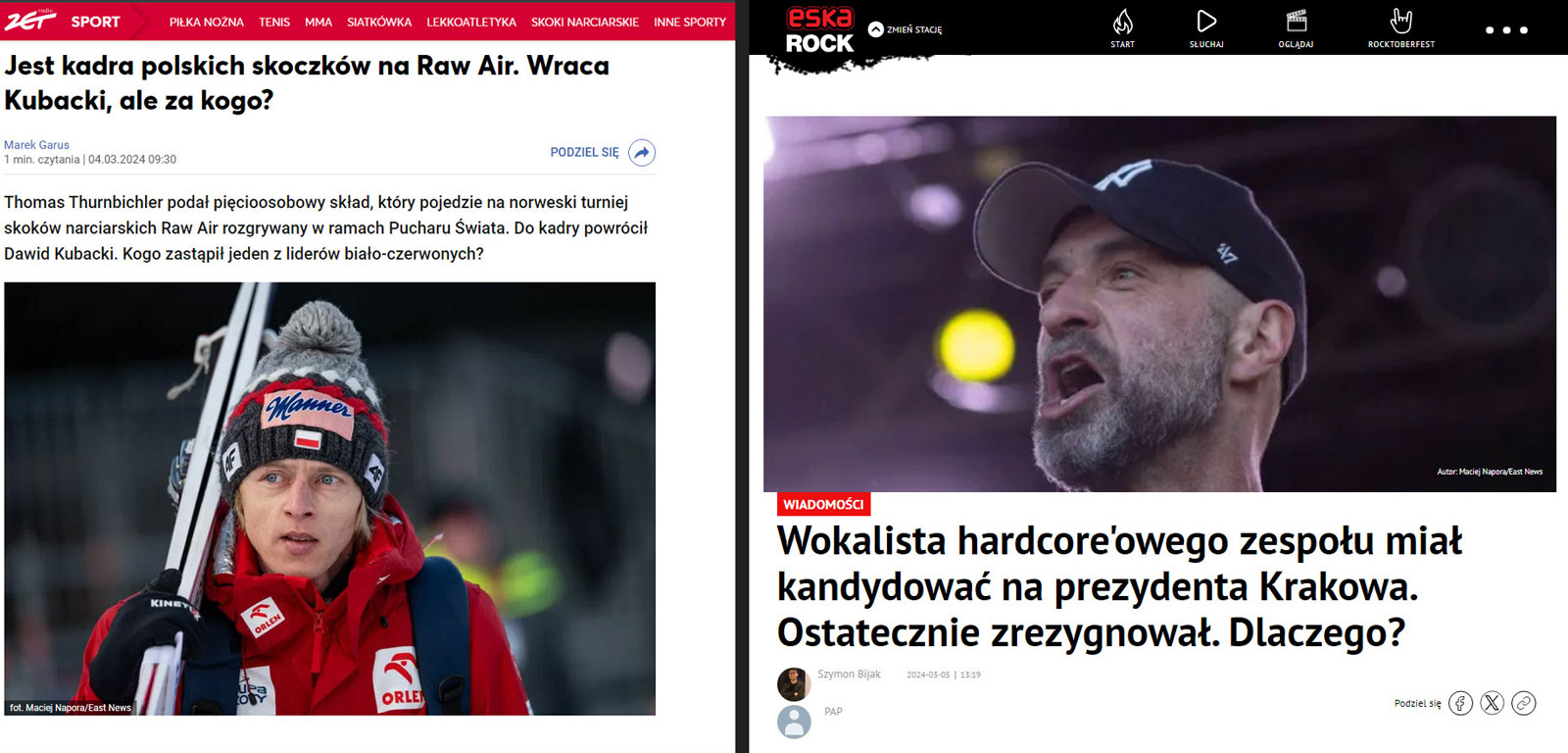Open the Piłka nożna menu item
Image resolution: width=1568 pixels, height=753 pixels.
pyautogui.click(x=206, y=22)
